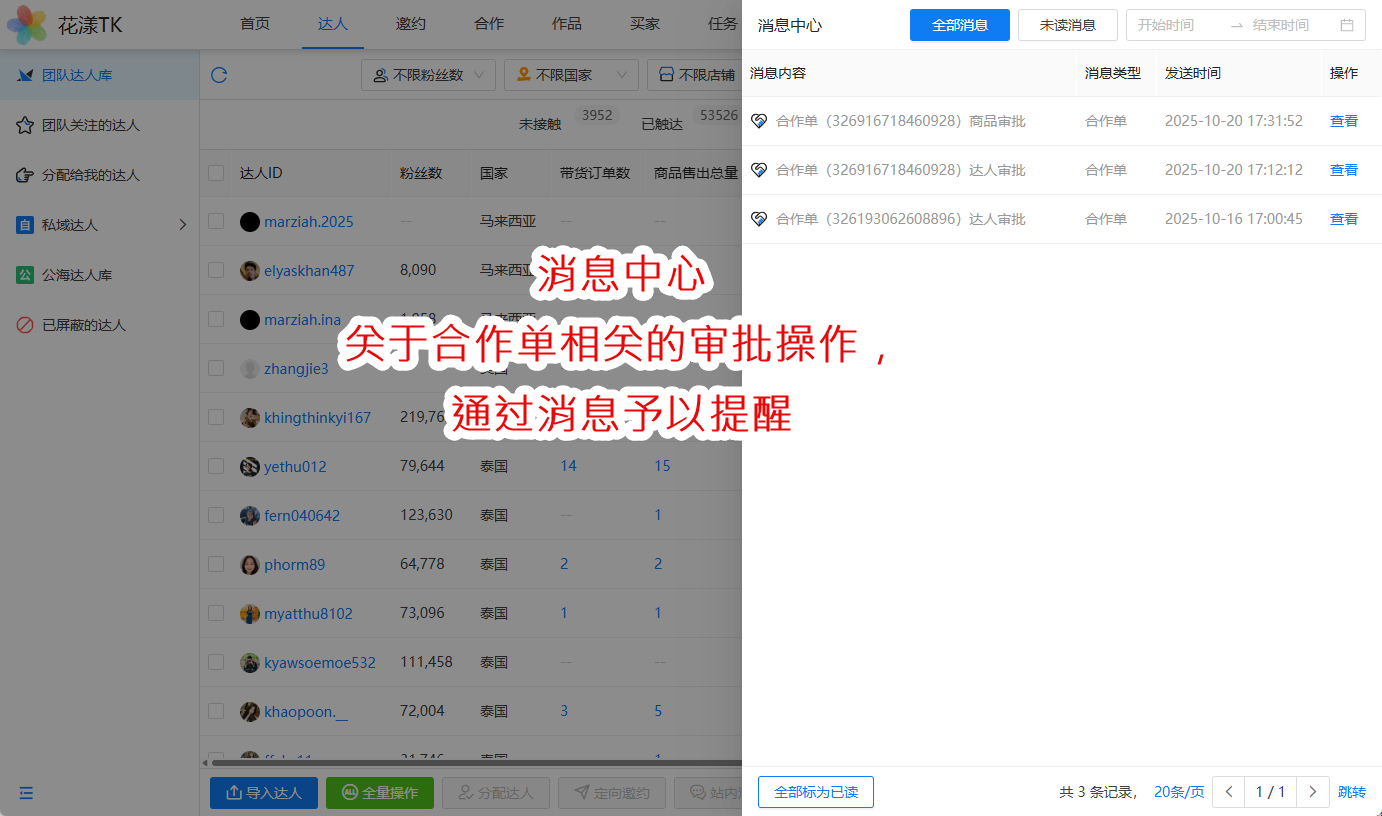Viewport: 1382px width, 816px height.
Task: Toggle the select-all checkbox in table header
Action: pyautogui.click(x=216, y=173)
